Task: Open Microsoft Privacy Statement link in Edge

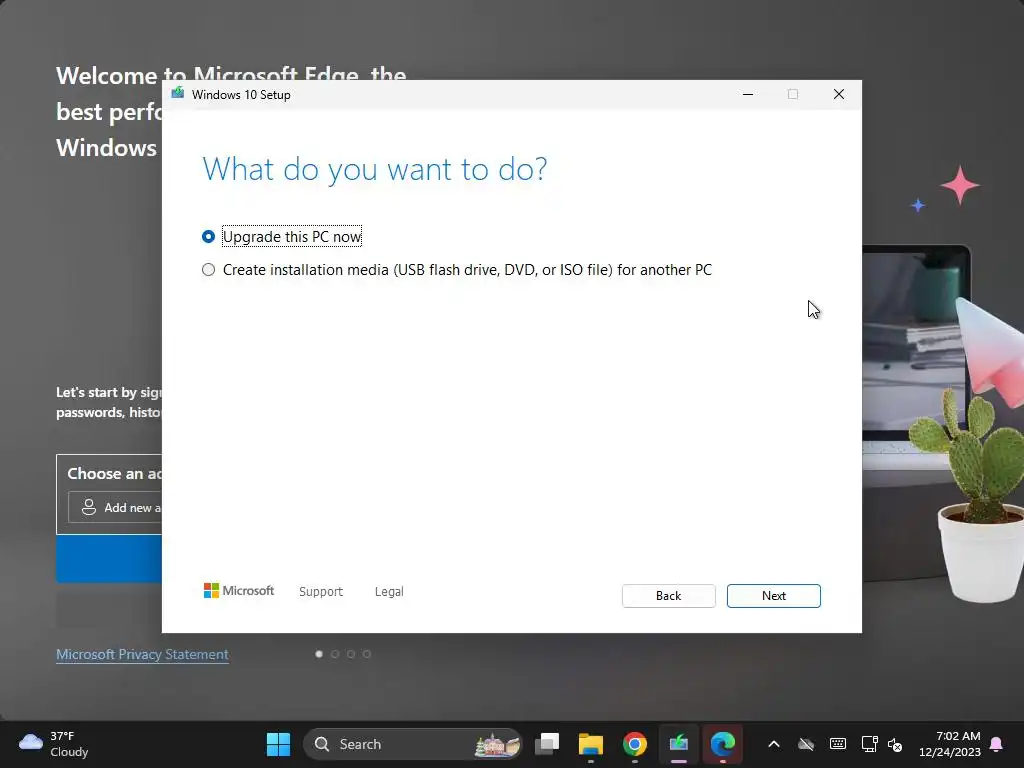Action: (142, 654)
